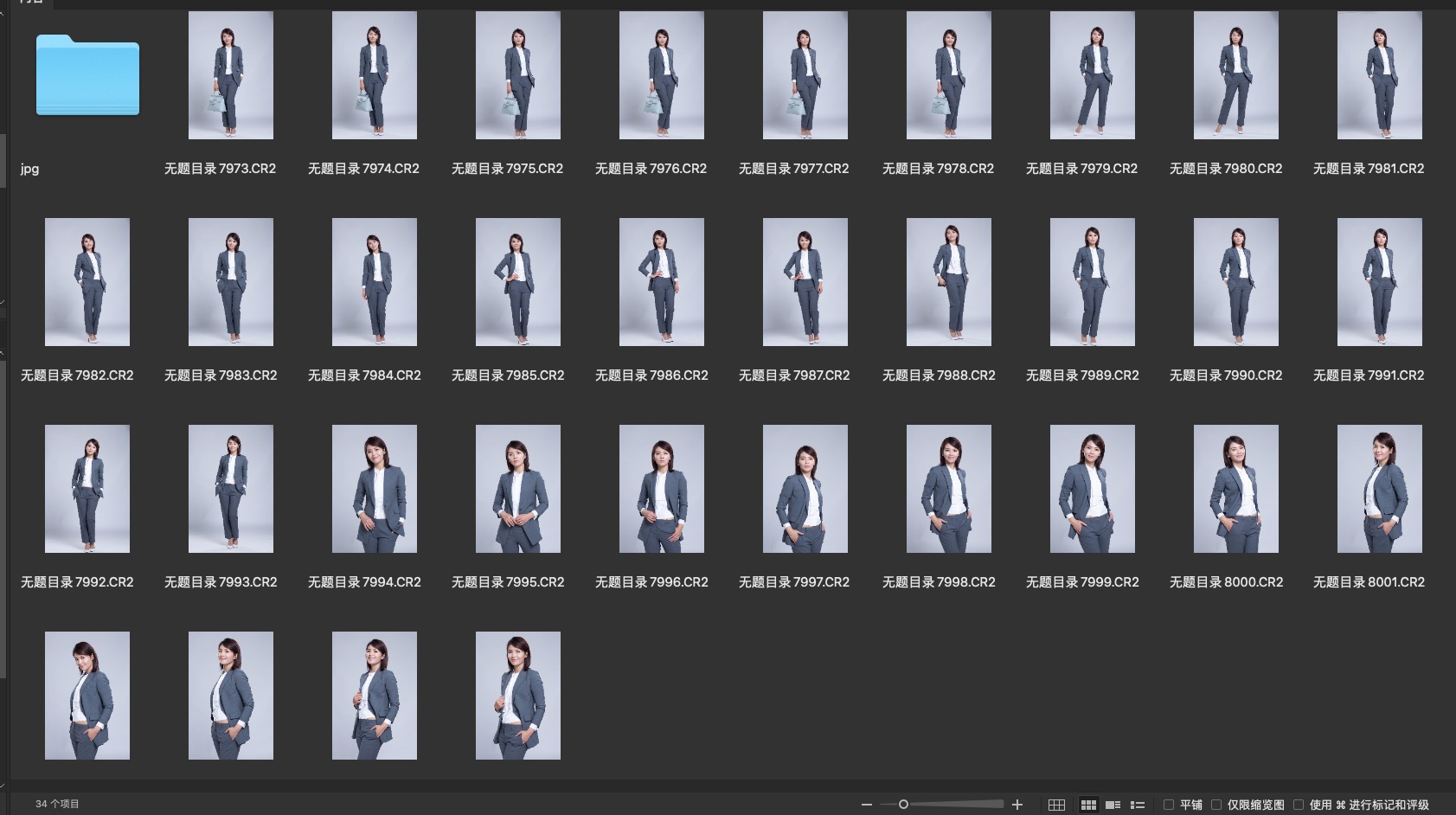
Task: Click the minus icon to shrink thumbnails
Action: 866,805
